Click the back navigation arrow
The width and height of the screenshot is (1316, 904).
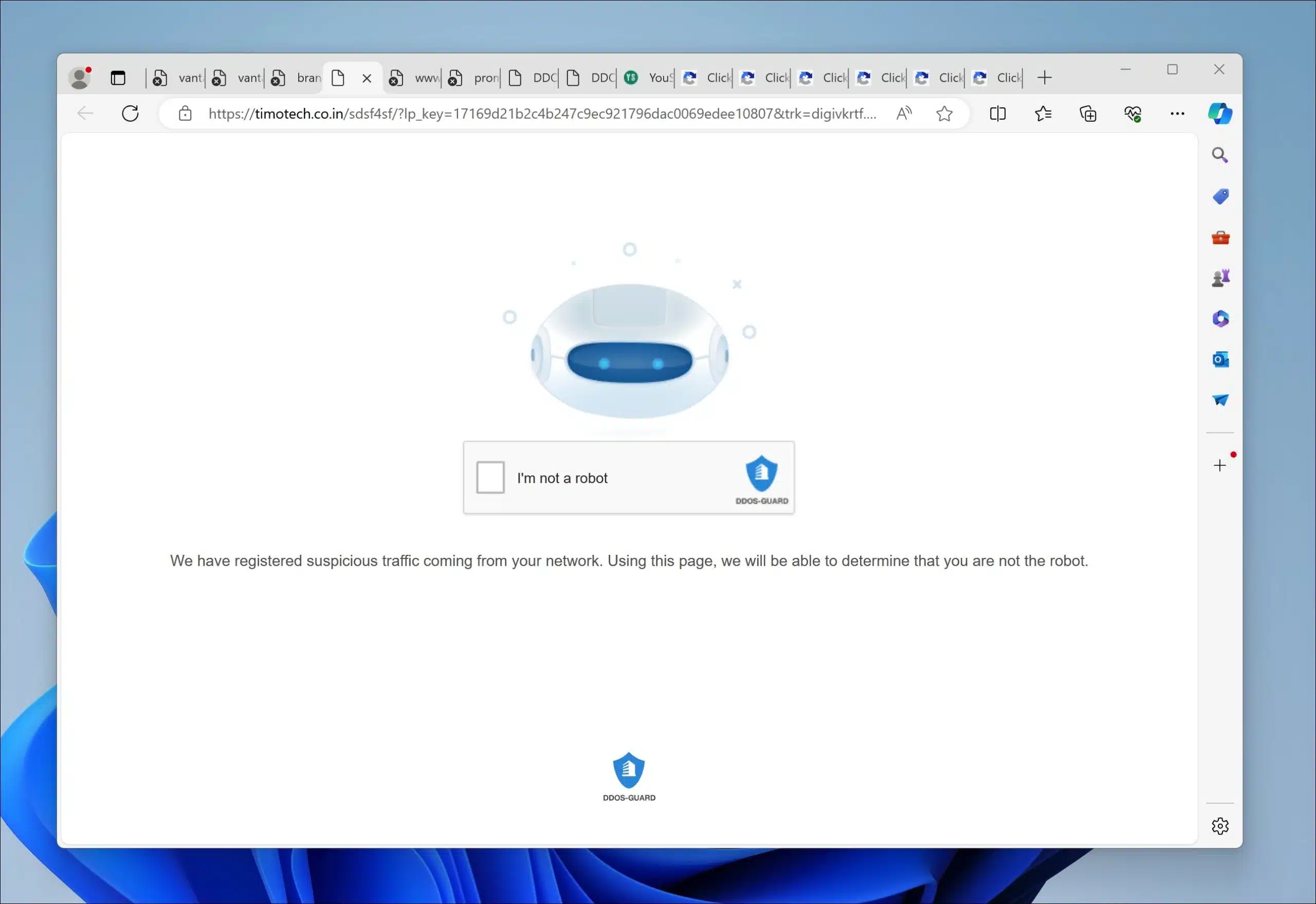click(x=85, y=113)
